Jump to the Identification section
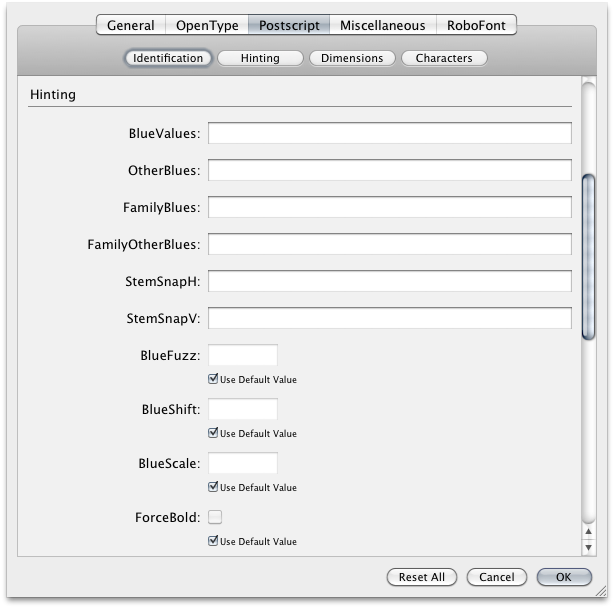This screenshot has height=608, width=614. tap(168, 58)
